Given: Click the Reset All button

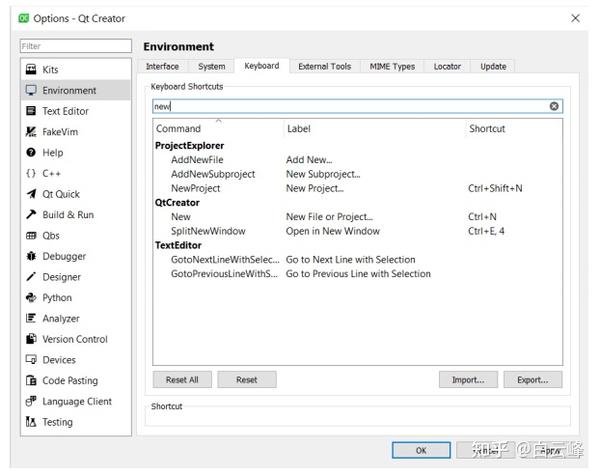Looking at the screenshot, I should pos(182,380).
